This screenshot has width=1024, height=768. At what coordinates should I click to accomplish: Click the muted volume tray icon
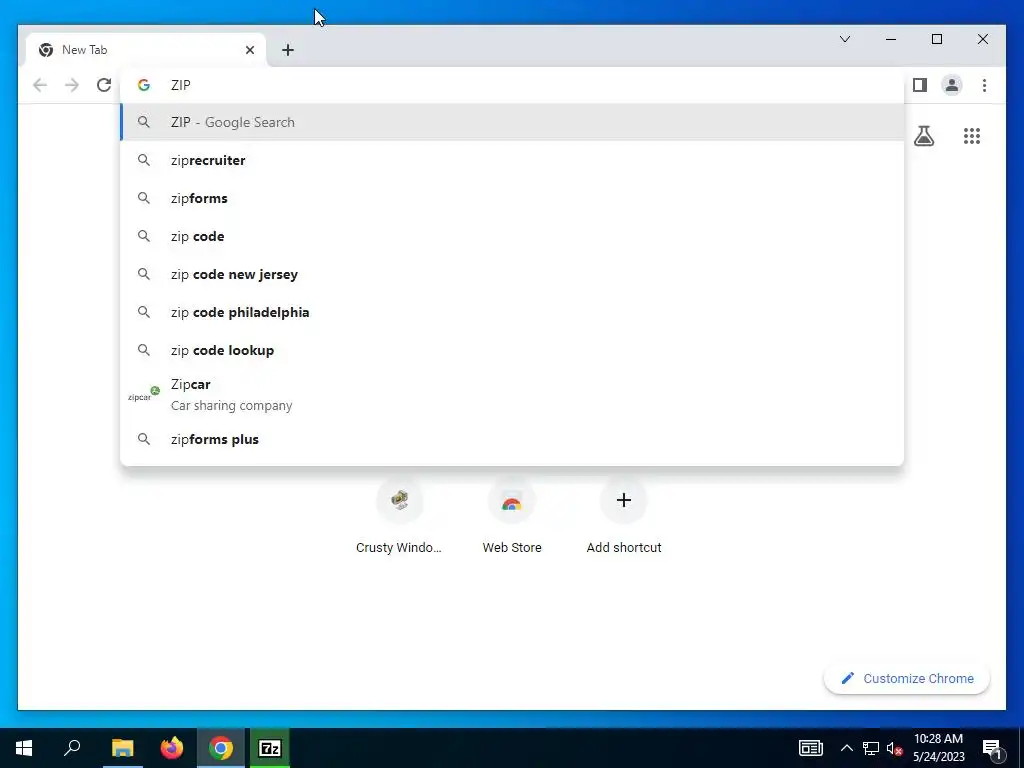point(894,748)
